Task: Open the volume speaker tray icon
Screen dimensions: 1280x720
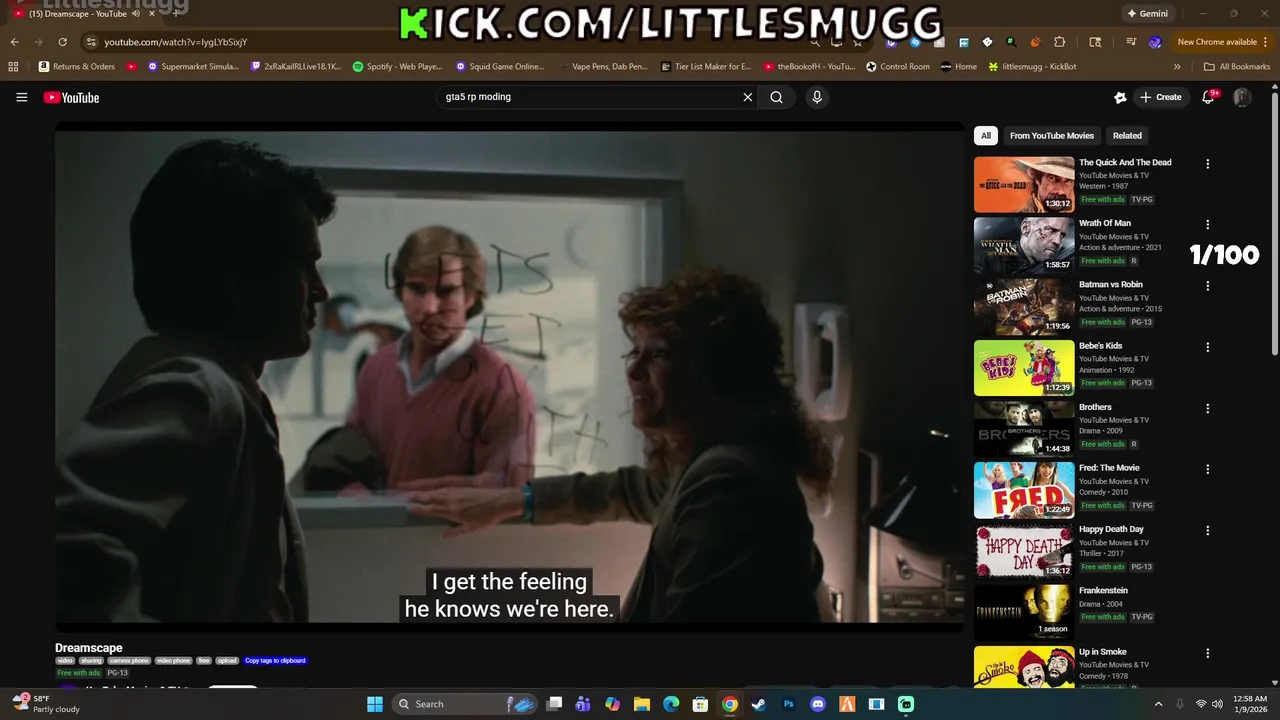Action: [x=1217, y=704]
